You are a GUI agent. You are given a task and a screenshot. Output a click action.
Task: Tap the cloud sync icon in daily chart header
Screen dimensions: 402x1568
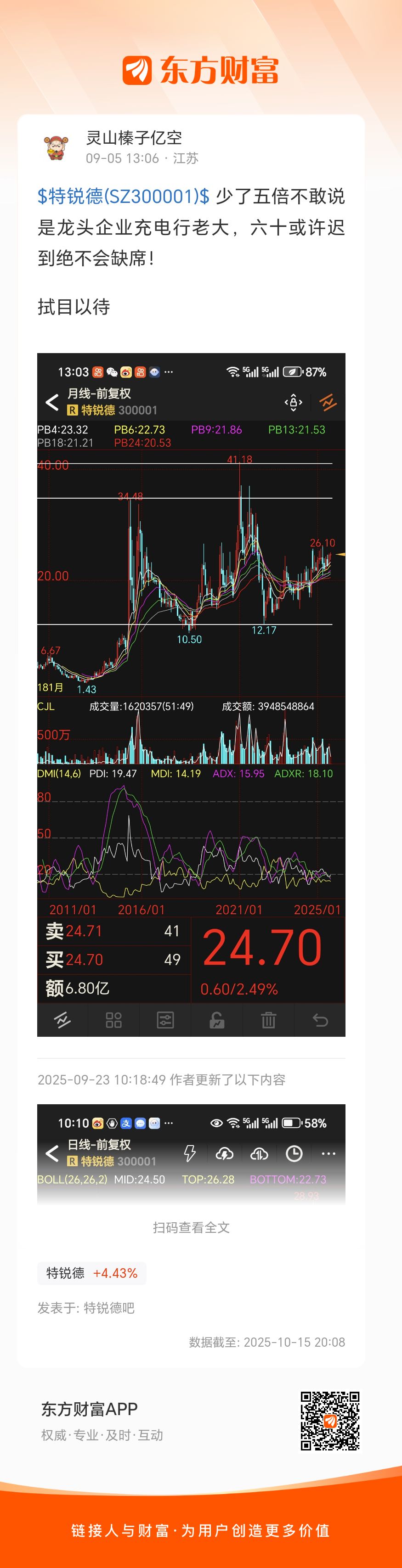[x=260, y=1153]
